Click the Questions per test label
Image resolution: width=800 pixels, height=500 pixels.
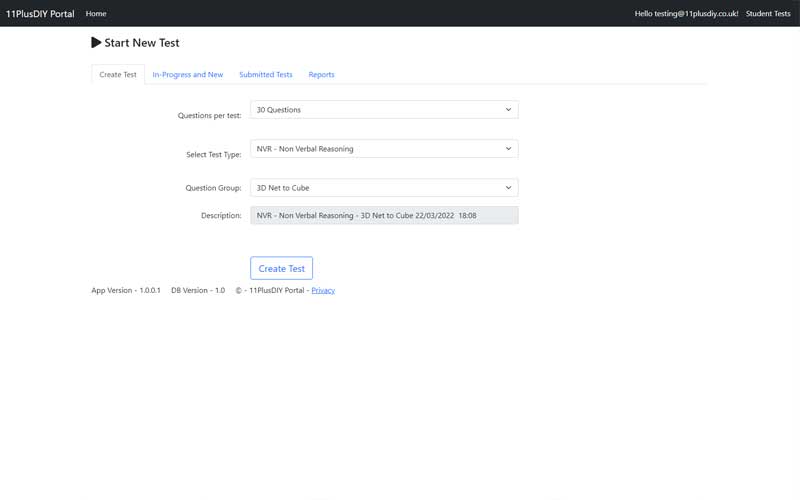[x=209, y=115]
